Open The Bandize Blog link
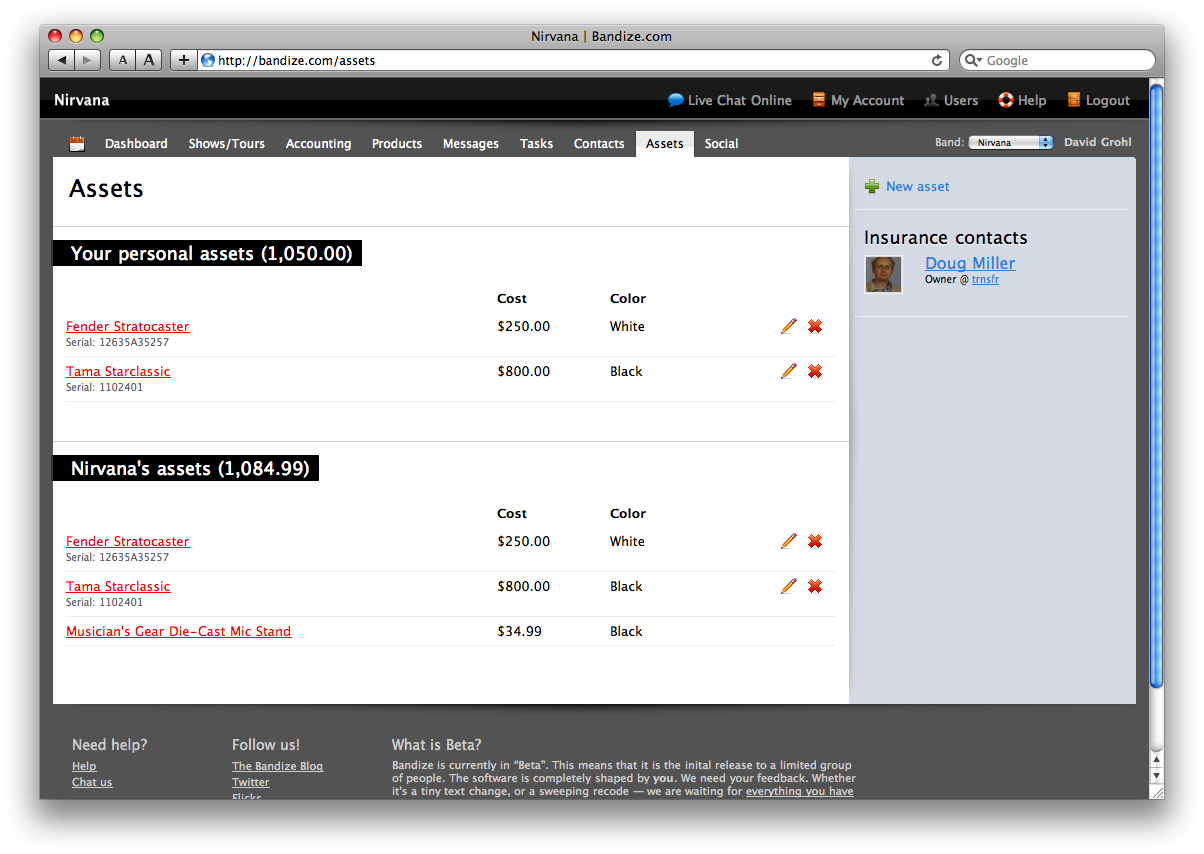This screenshot has width=1204, height=854. click(x=278, y=766)
